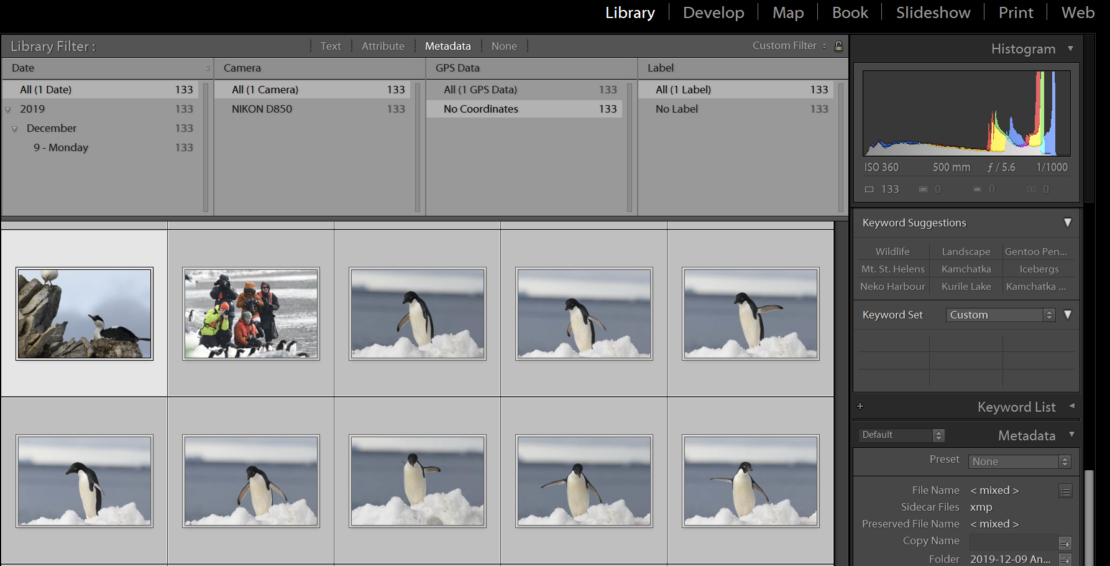Open the Custom Filter preset dropdown
Viewport: 1110px width, 566px height.
pyautogui.click(x=789, y=46)
